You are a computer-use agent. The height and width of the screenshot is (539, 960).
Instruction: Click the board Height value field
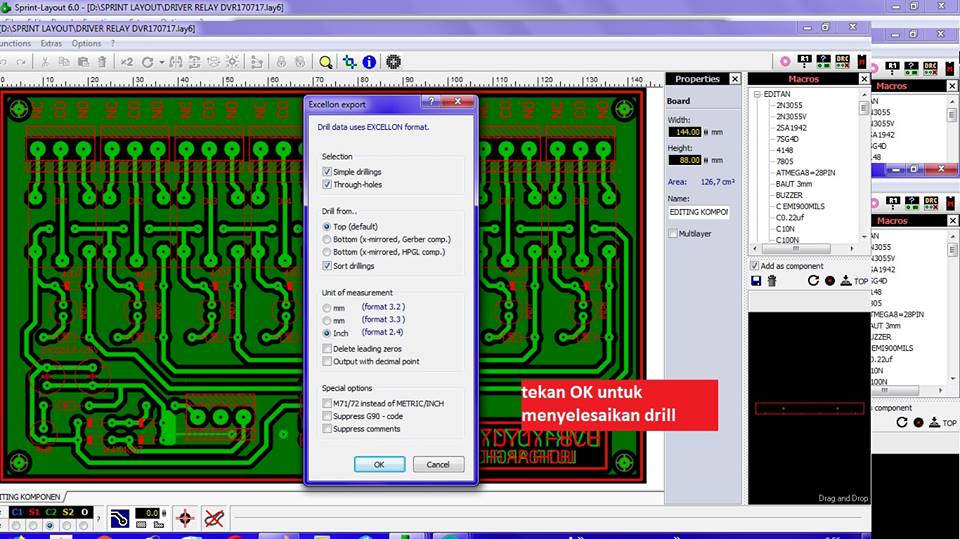tap(684, 160)
